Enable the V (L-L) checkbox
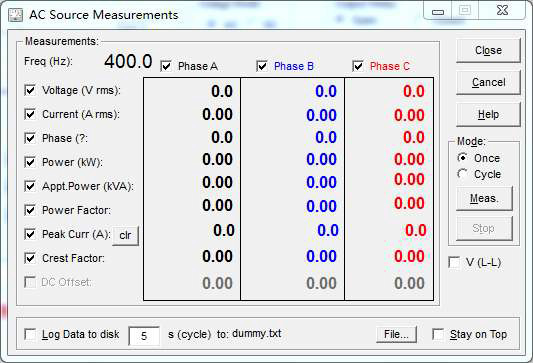533x363 pixels. [x=454, y=262]
